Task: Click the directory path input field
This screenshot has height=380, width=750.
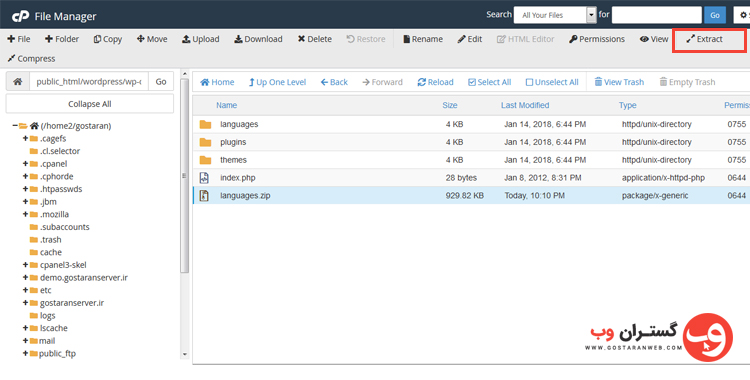Action: click(89, 82)
